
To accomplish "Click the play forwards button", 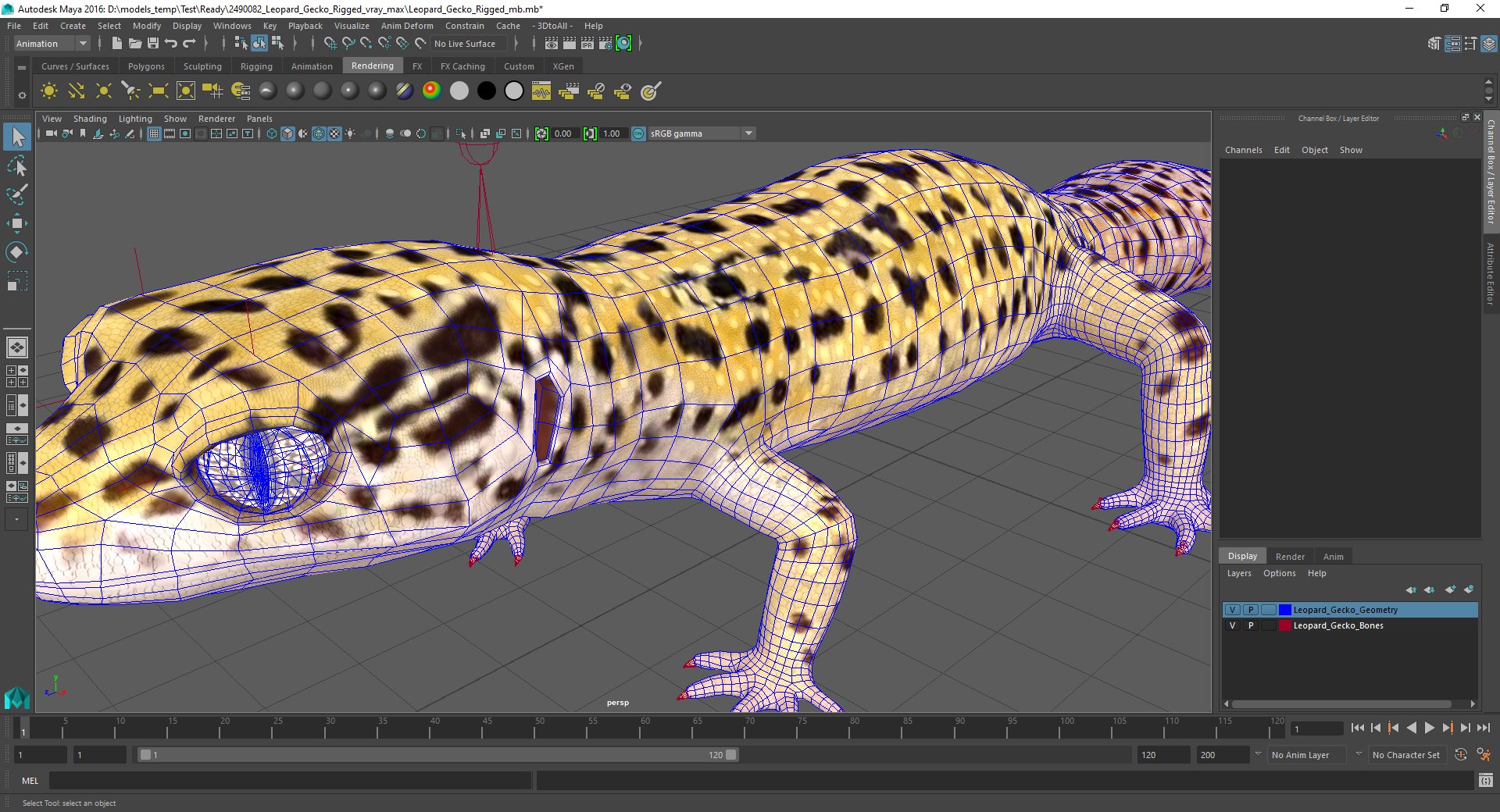I will pyautogui.click(x=1430, y=728).
